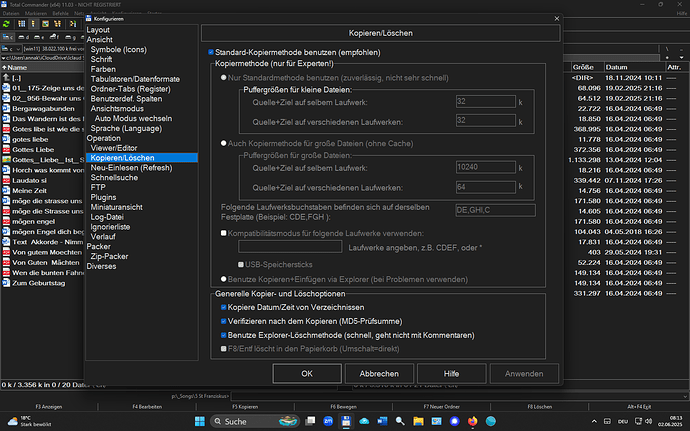Screen dimensions: 690x431
Task: Open Task View from the taskbar
Action: coord(310,421)
